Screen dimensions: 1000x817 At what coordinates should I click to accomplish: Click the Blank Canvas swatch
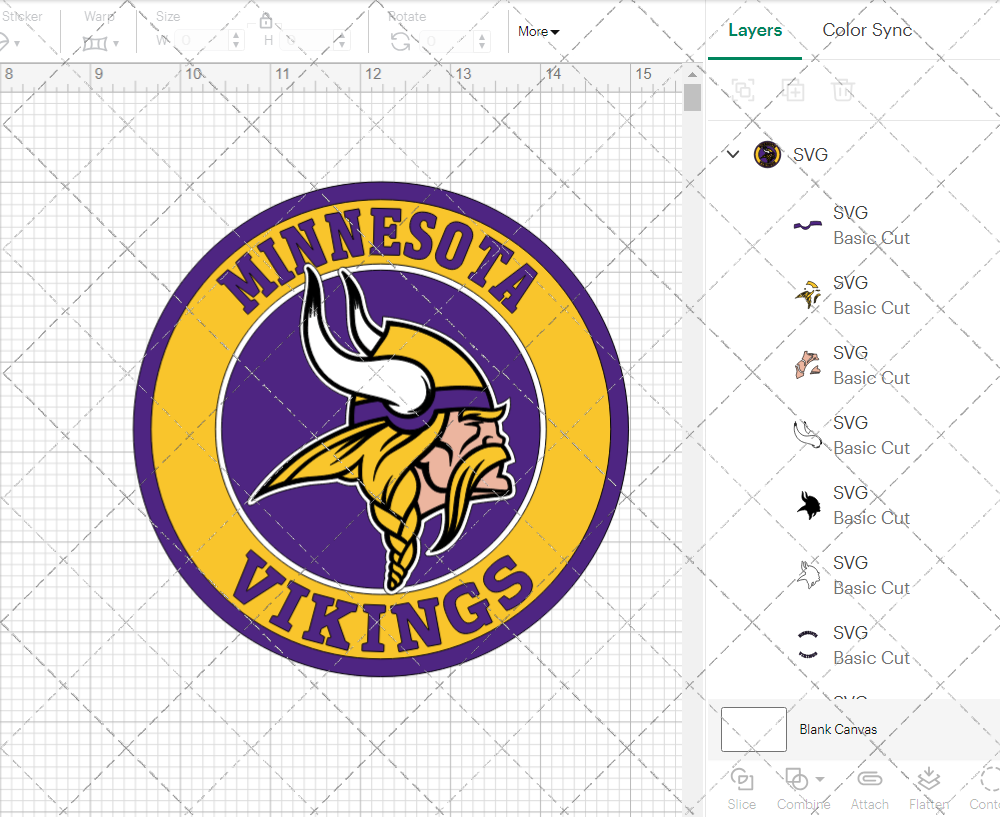coord(754,729)
